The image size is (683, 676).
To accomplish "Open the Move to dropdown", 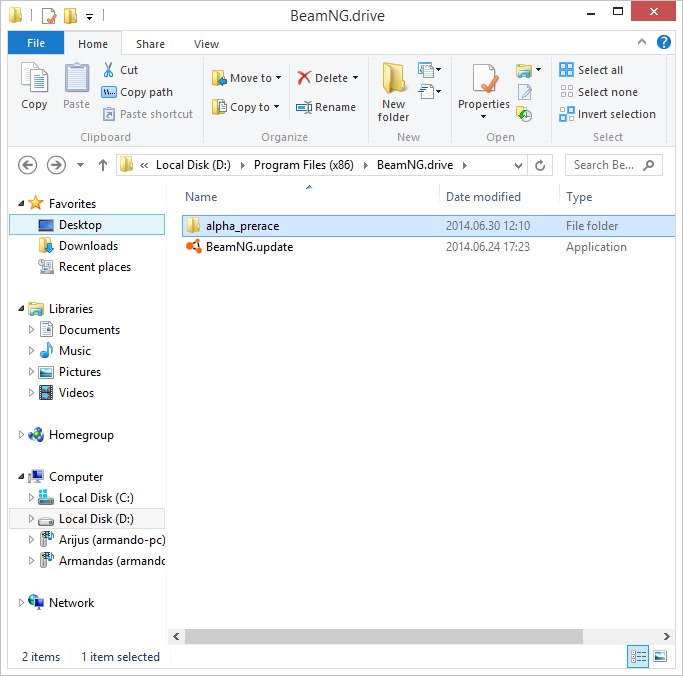I will tap(247, 78).
